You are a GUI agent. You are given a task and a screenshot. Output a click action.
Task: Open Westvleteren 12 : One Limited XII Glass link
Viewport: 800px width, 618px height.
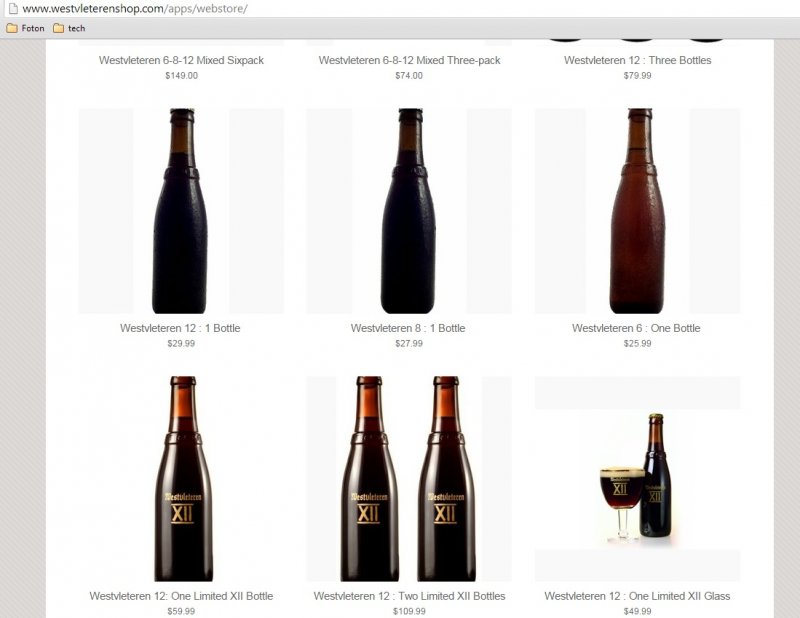637,596
